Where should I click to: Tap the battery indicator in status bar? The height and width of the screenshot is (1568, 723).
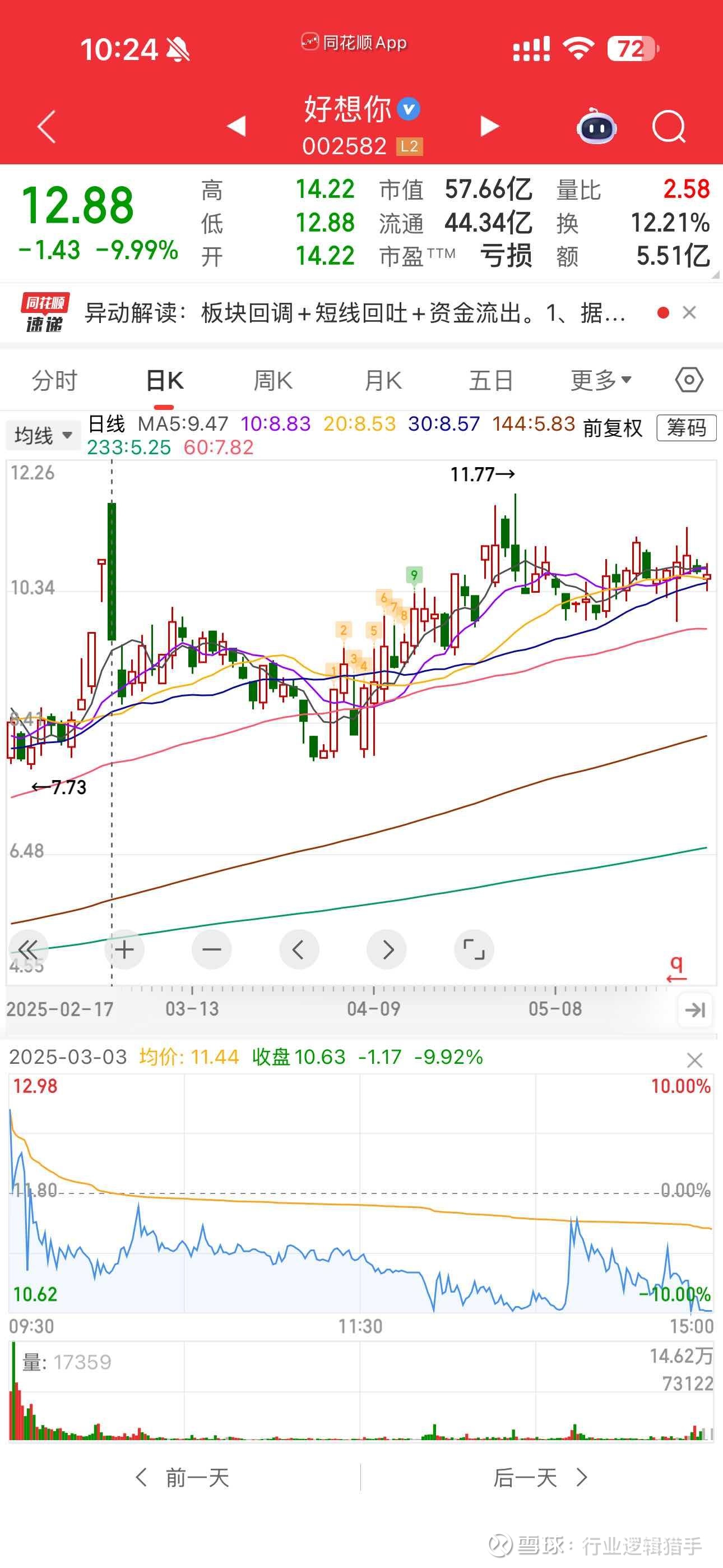633,49
